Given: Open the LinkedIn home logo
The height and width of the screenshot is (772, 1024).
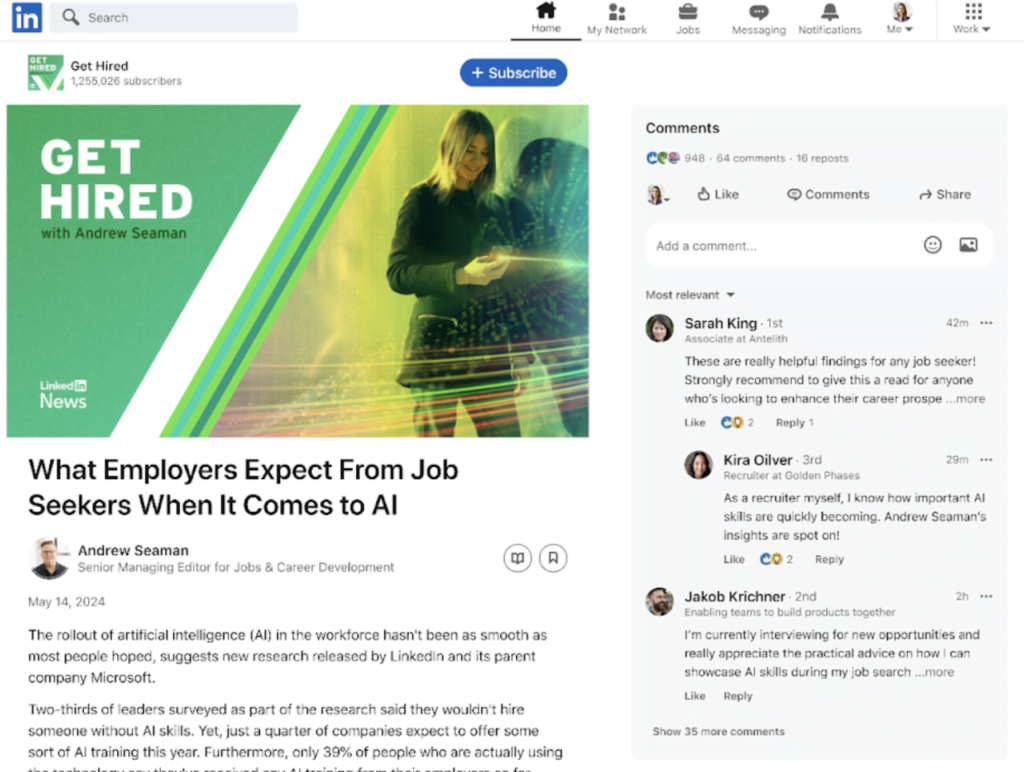Looking at the screenshot, I should [x=27, y=18].
